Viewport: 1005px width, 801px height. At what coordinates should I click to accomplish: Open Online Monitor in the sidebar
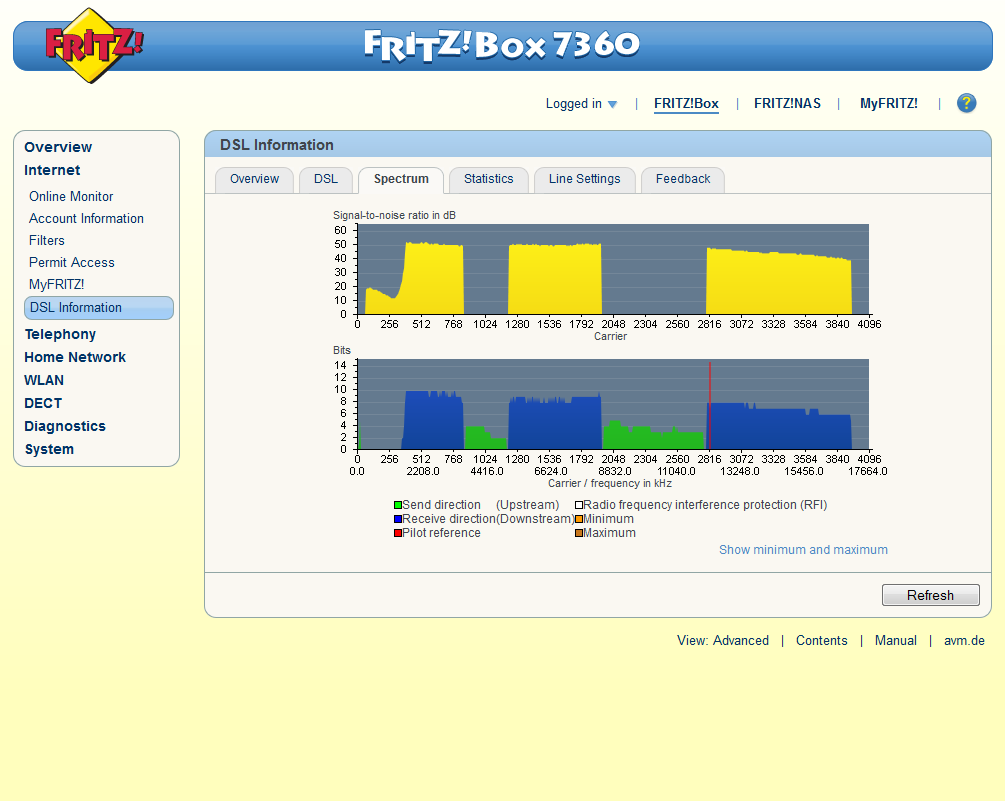click(71, 197)
